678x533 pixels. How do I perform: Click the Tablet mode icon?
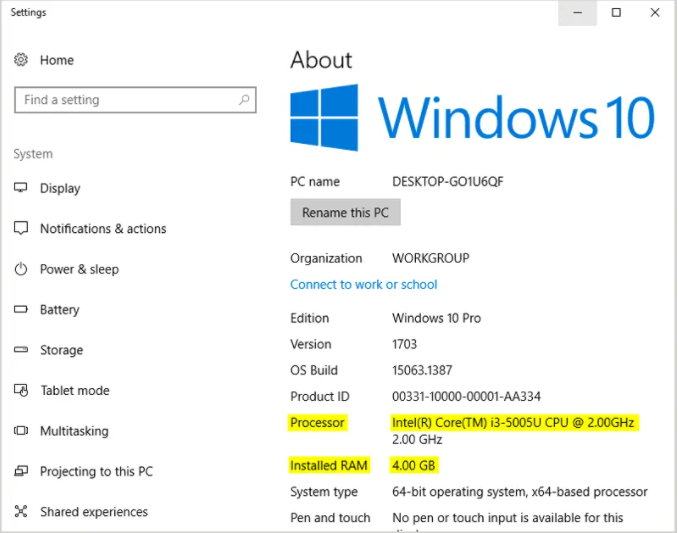coord(21,391)
